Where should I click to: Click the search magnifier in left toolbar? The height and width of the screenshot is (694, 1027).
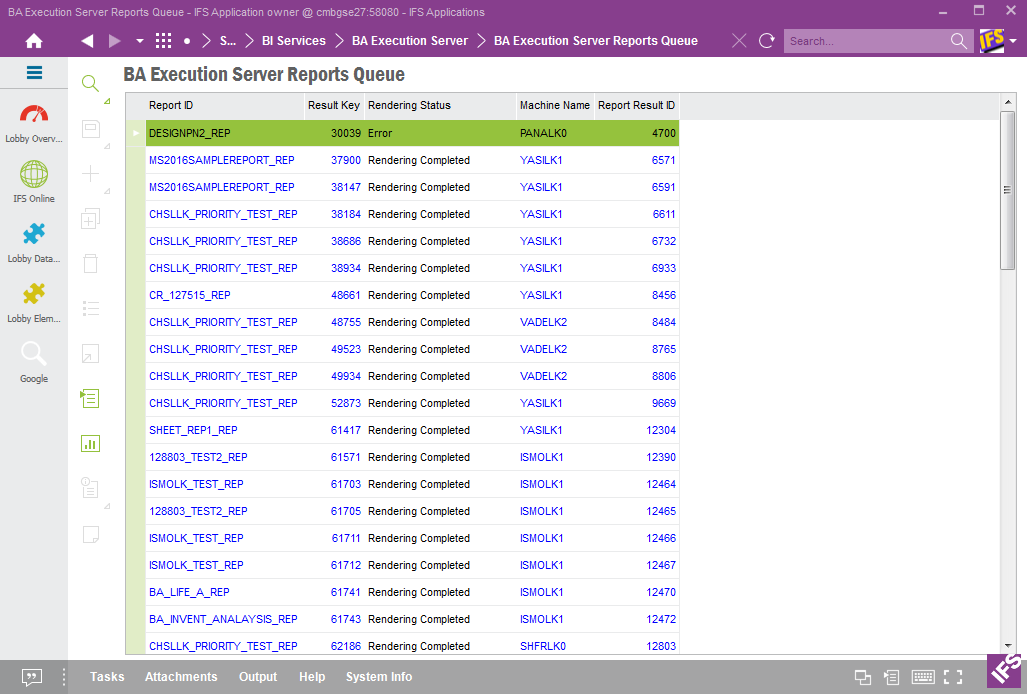click(91, 84)
